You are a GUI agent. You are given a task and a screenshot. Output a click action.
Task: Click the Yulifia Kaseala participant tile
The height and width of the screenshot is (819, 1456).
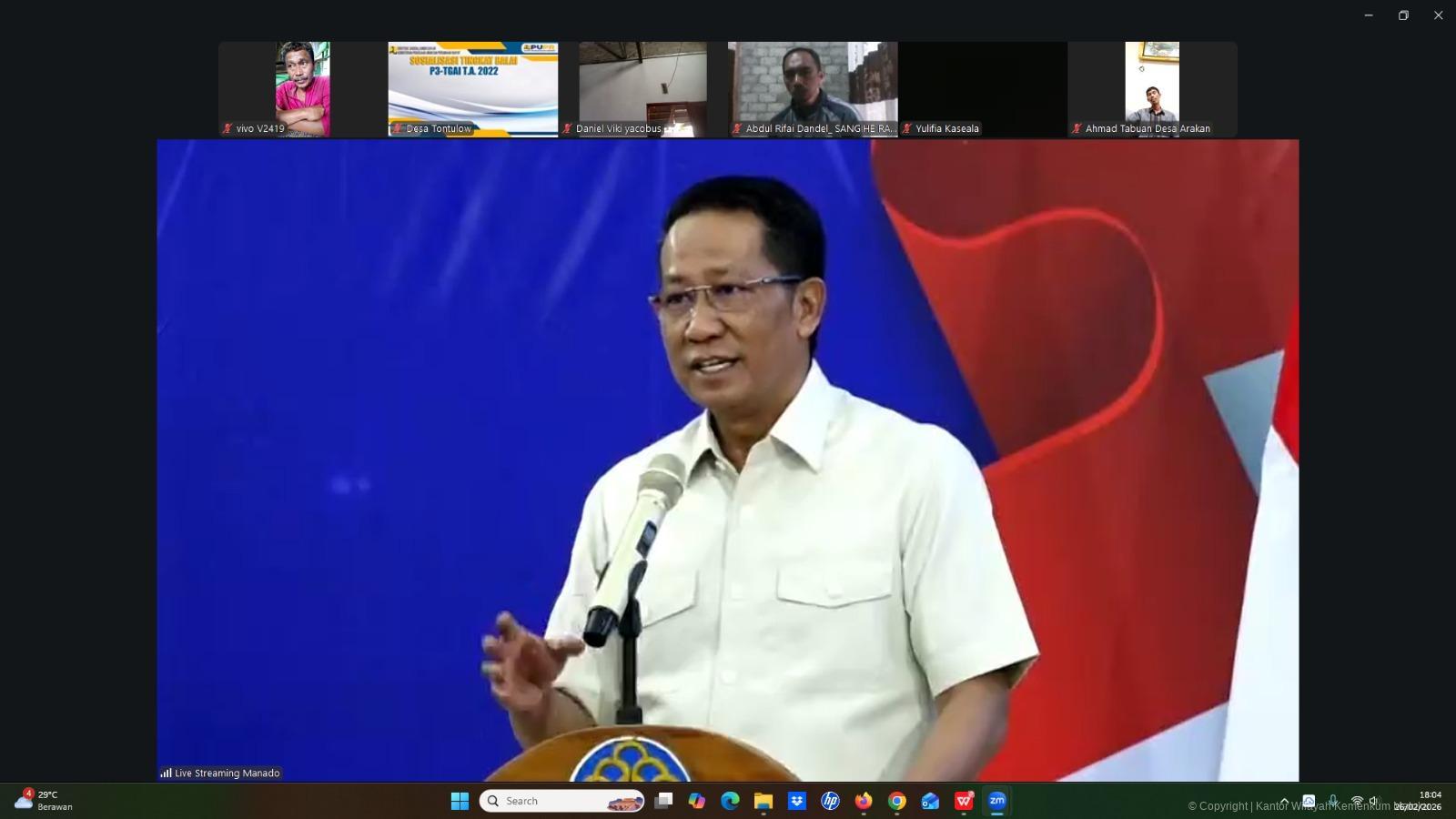coord(983,88)
